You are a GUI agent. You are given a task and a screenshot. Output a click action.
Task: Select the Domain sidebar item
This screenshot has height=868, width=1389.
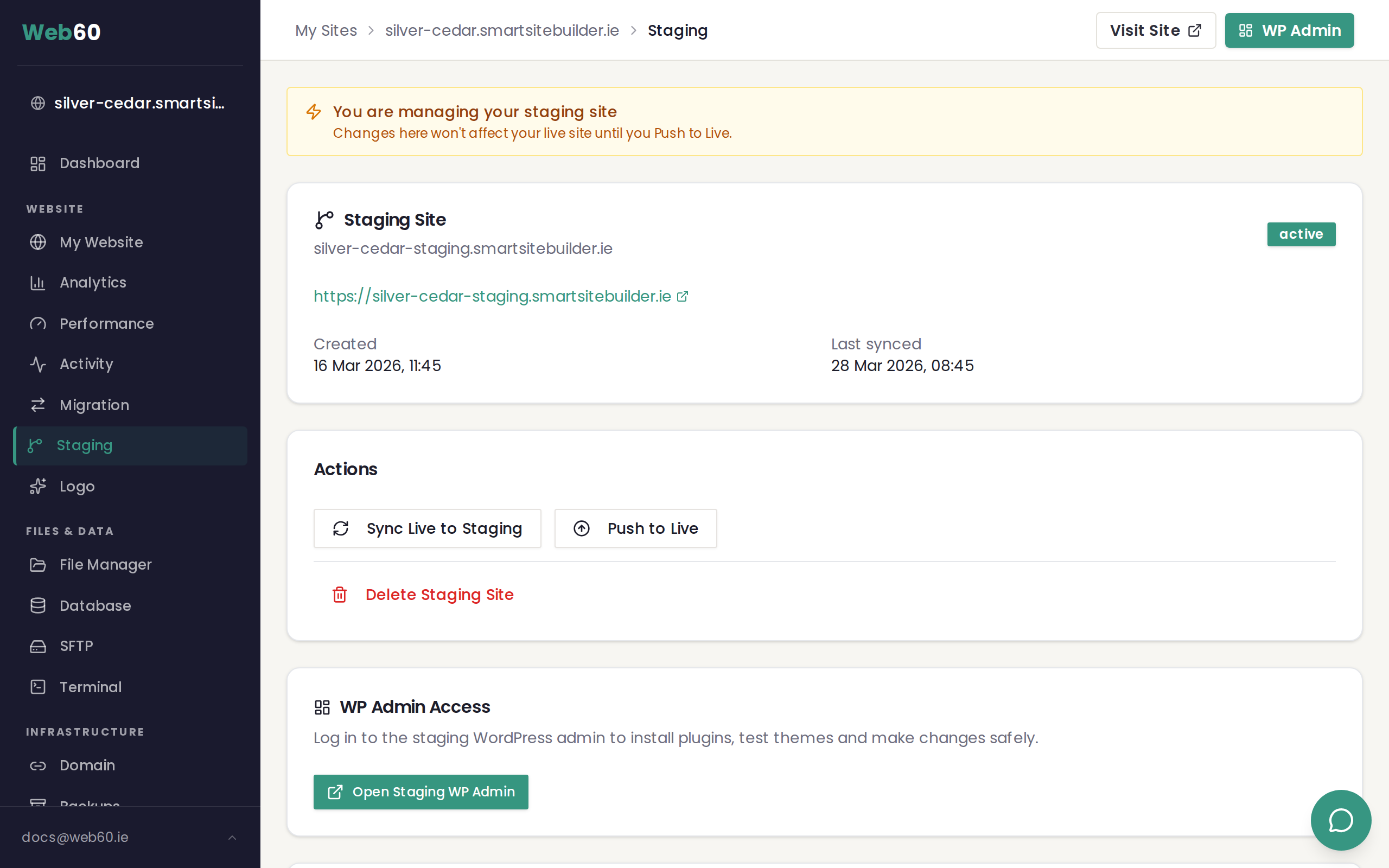[87, 765]
